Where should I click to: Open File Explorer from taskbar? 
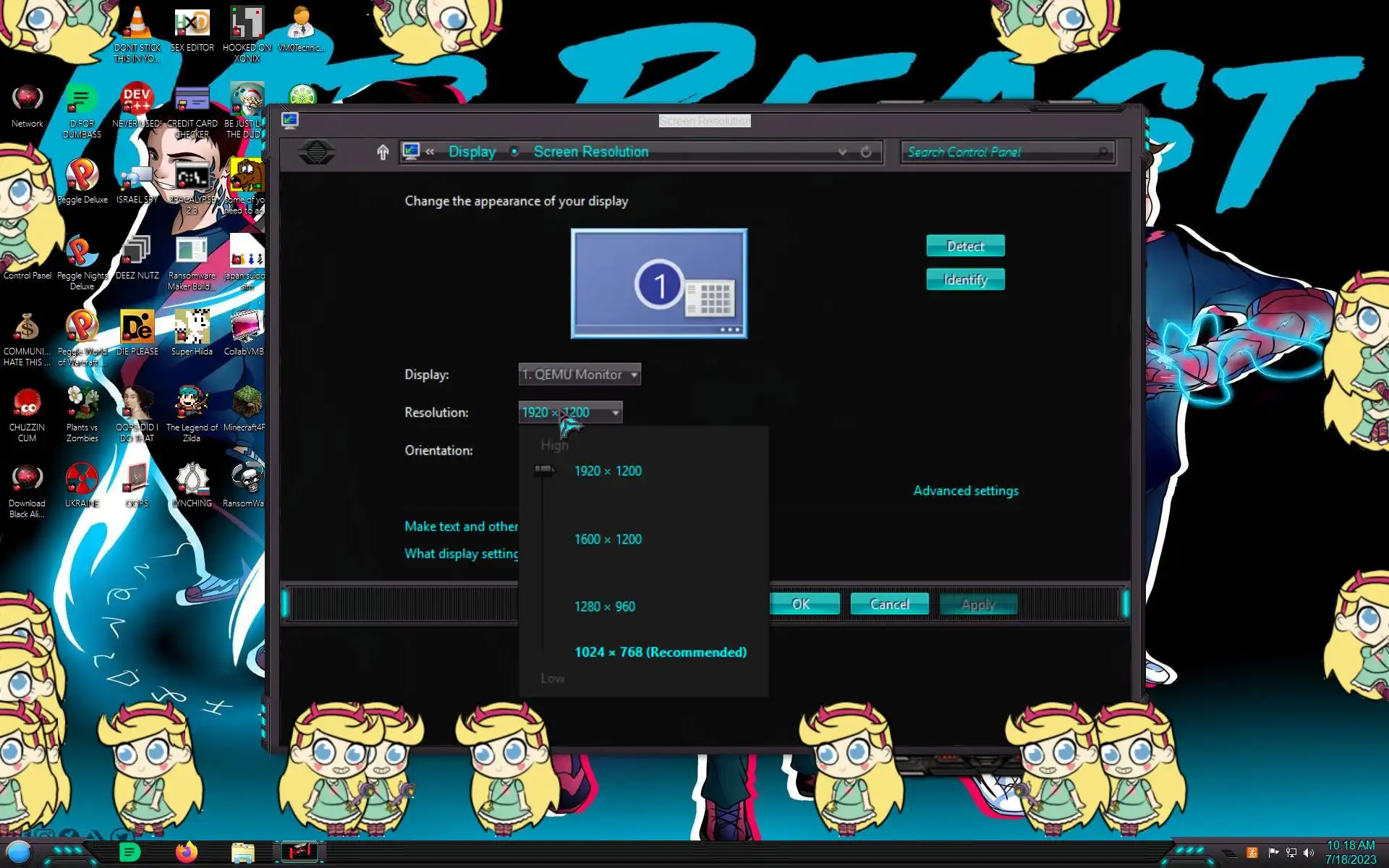click(x=242, y=853)
